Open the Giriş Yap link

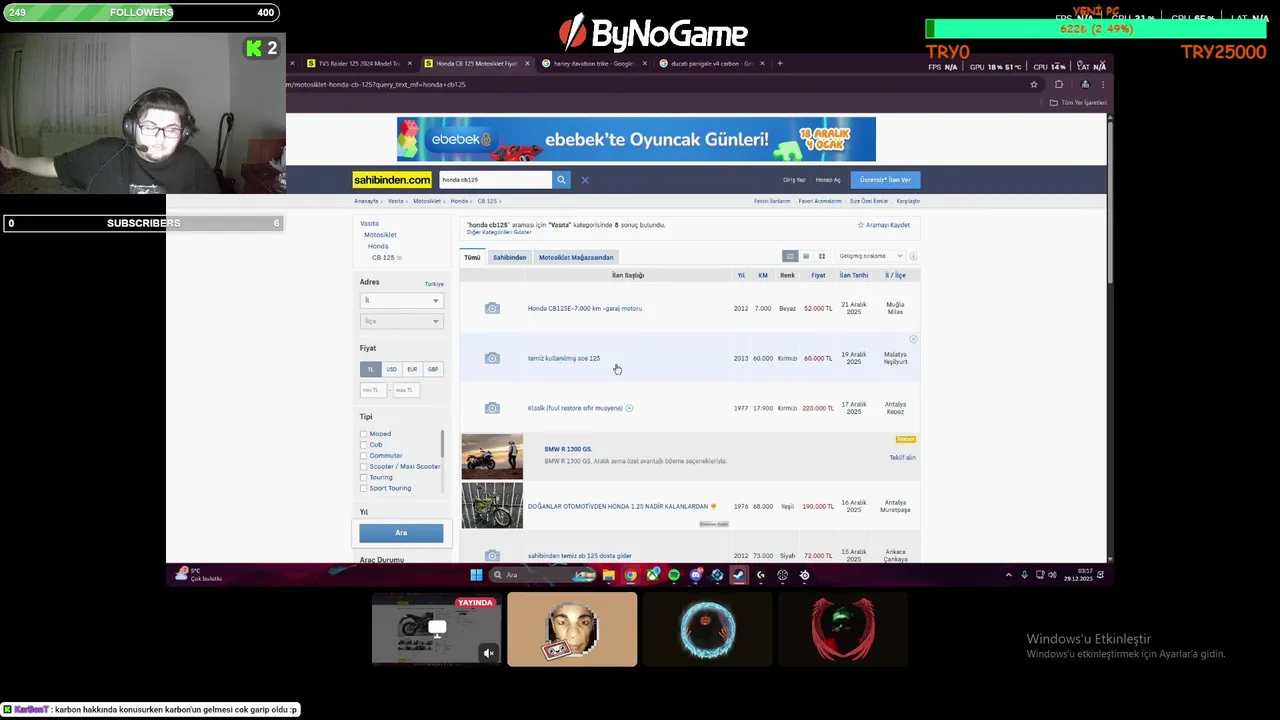794,180
